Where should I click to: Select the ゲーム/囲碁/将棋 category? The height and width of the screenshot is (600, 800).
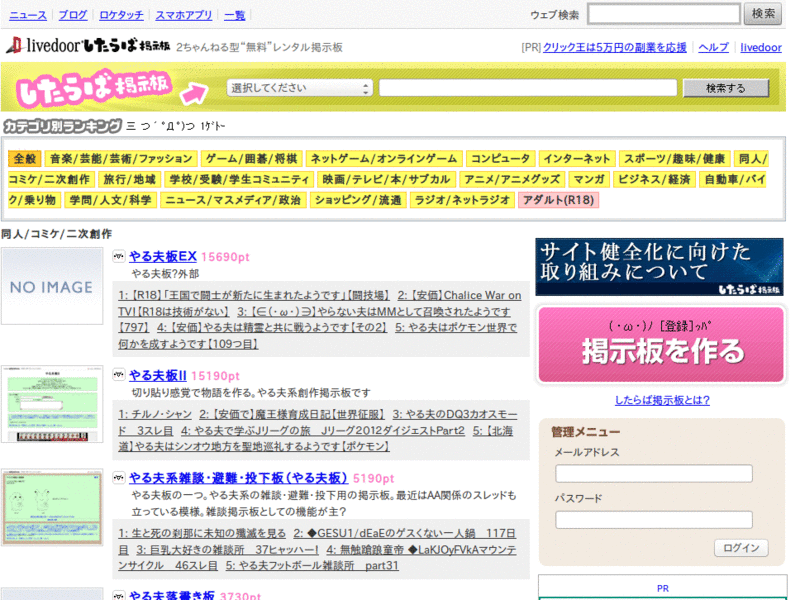click(252, 159)
